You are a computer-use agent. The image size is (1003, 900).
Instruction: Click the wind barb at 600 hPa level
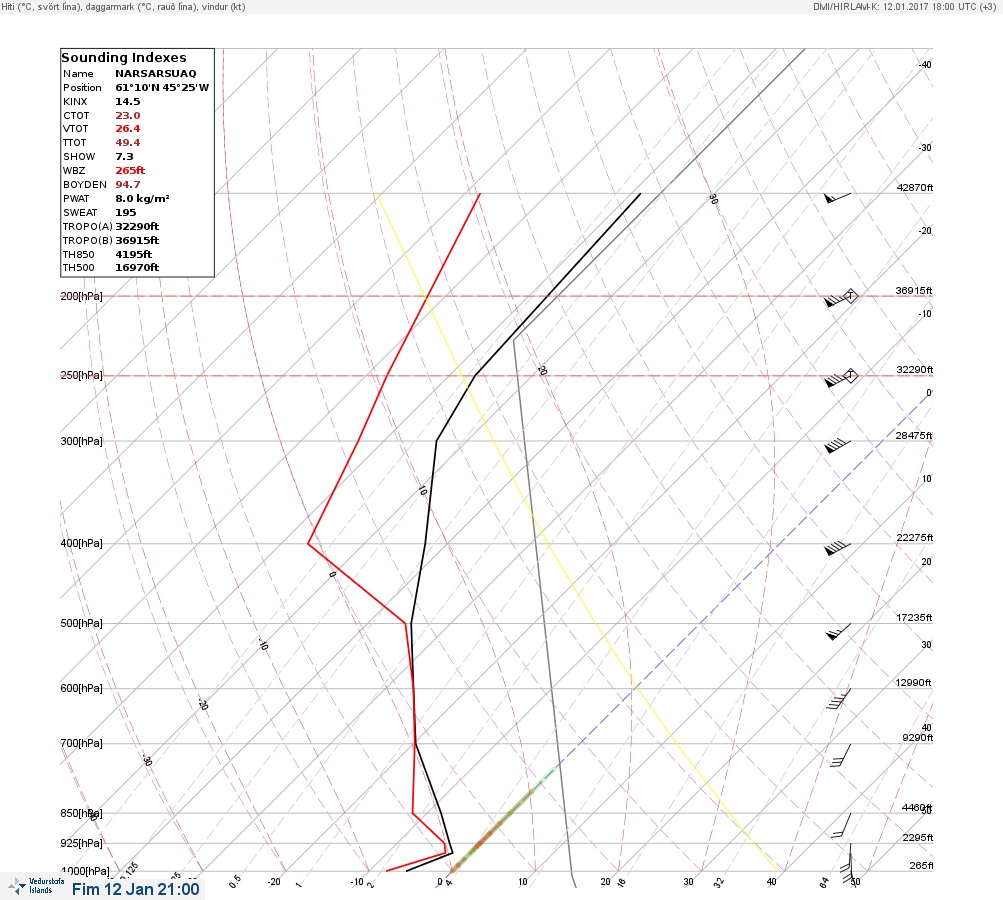(x=838, y=699)
